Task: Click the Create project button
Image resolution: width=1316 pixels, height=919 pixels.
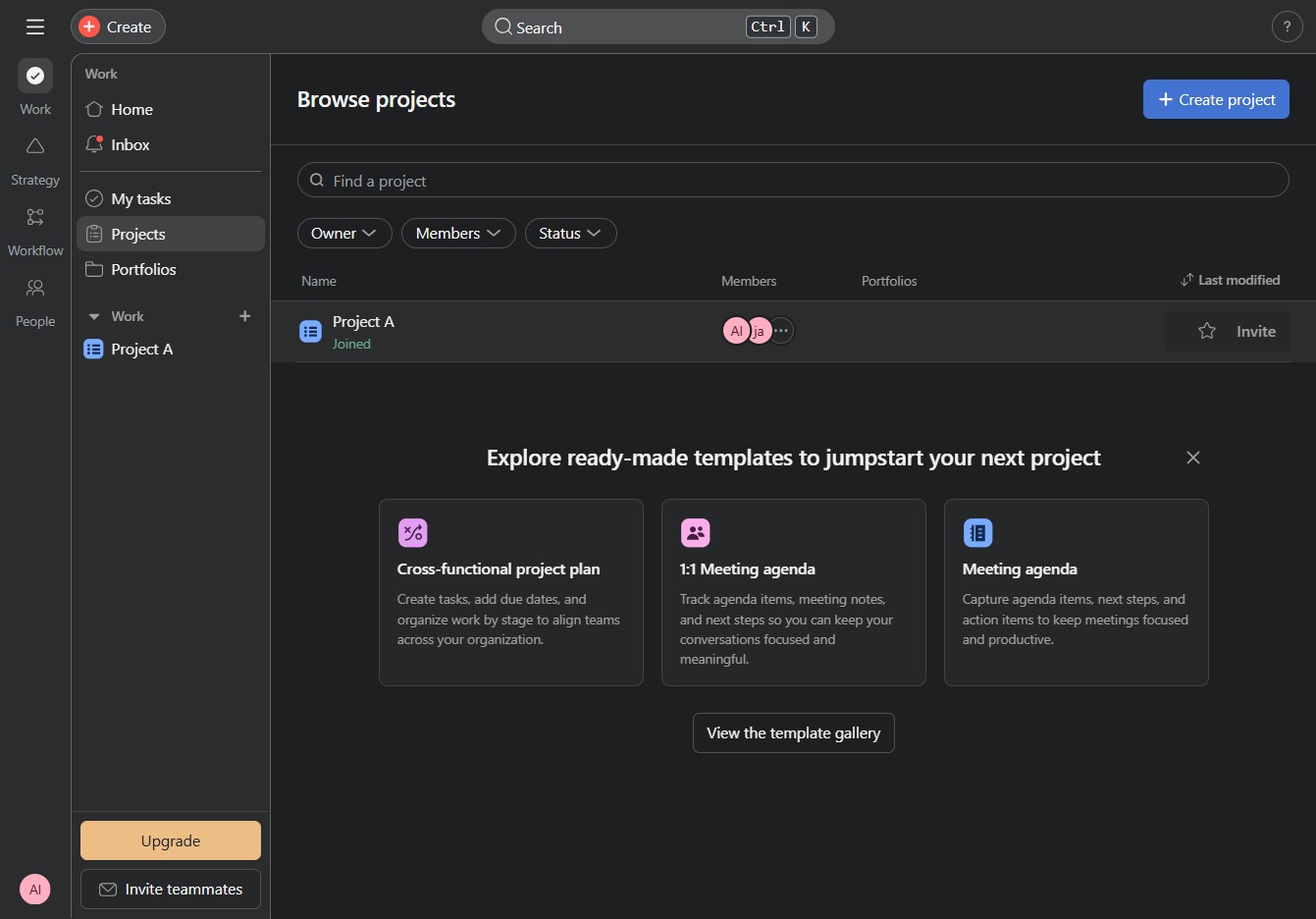Action: point(1216,99)
